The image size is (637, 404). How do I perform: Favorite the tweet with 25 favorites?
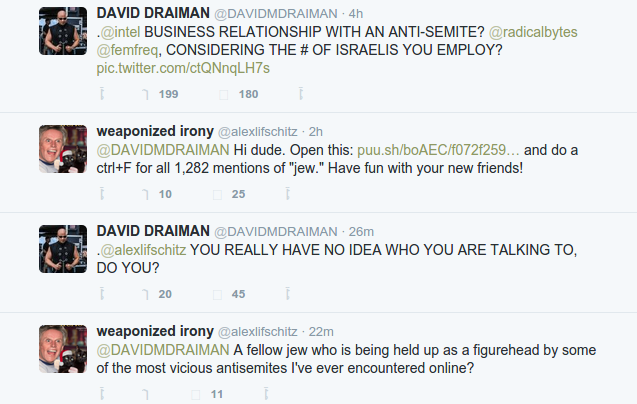(217, 194)
